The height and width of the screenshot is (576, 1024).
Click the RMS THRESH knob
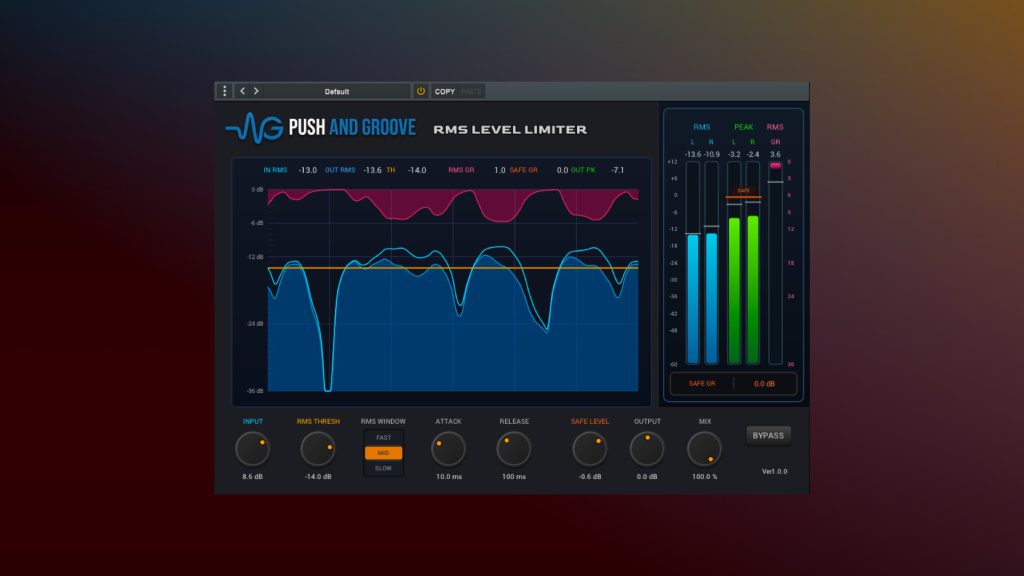pos(317,449)
